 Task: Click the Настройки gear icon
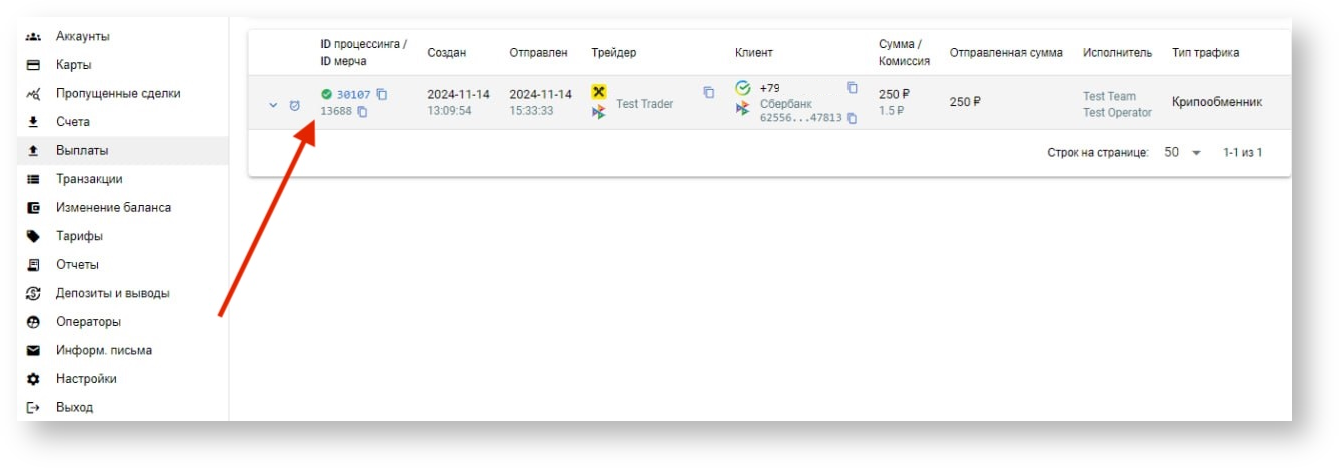pos(33,379)
